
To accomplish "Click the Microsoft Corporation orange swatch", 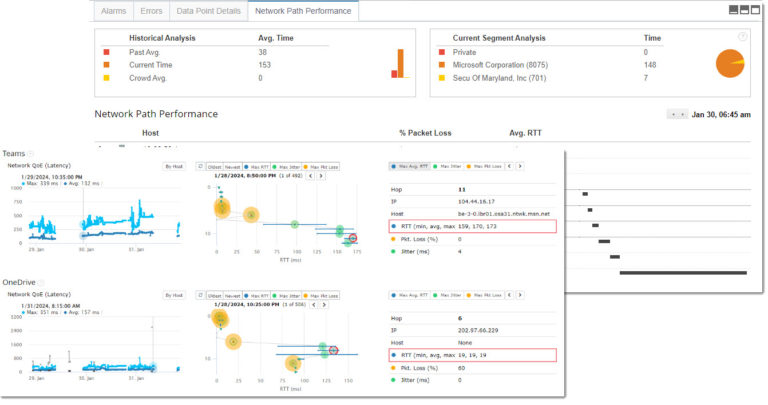I will [442, 65].
